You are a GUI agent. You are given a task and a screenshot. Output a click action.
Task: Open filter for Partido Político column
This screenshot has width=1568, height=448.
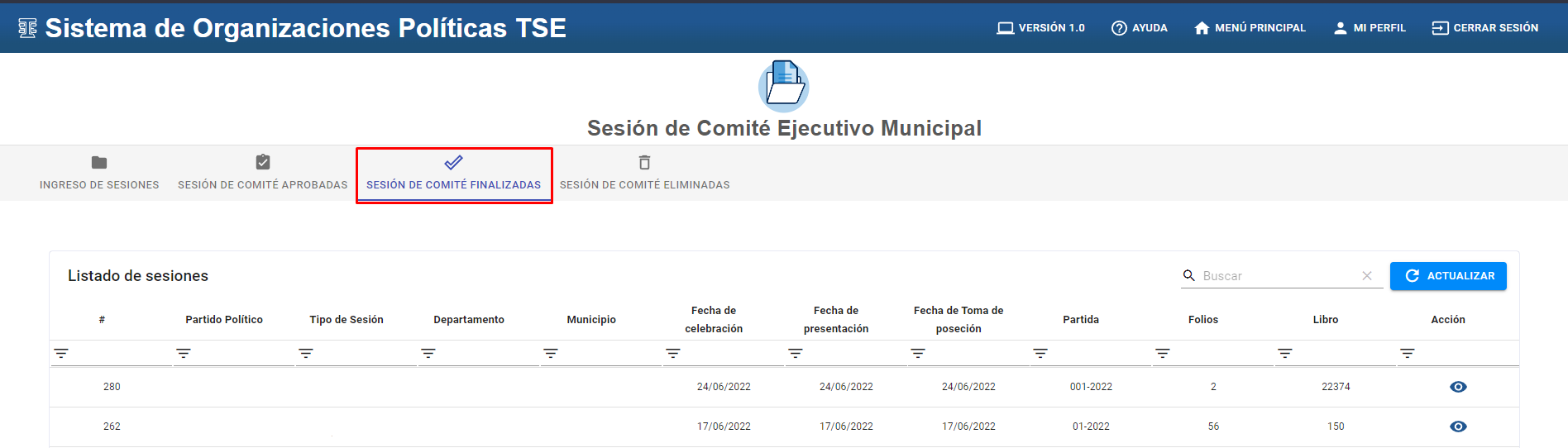coord(184,354)
